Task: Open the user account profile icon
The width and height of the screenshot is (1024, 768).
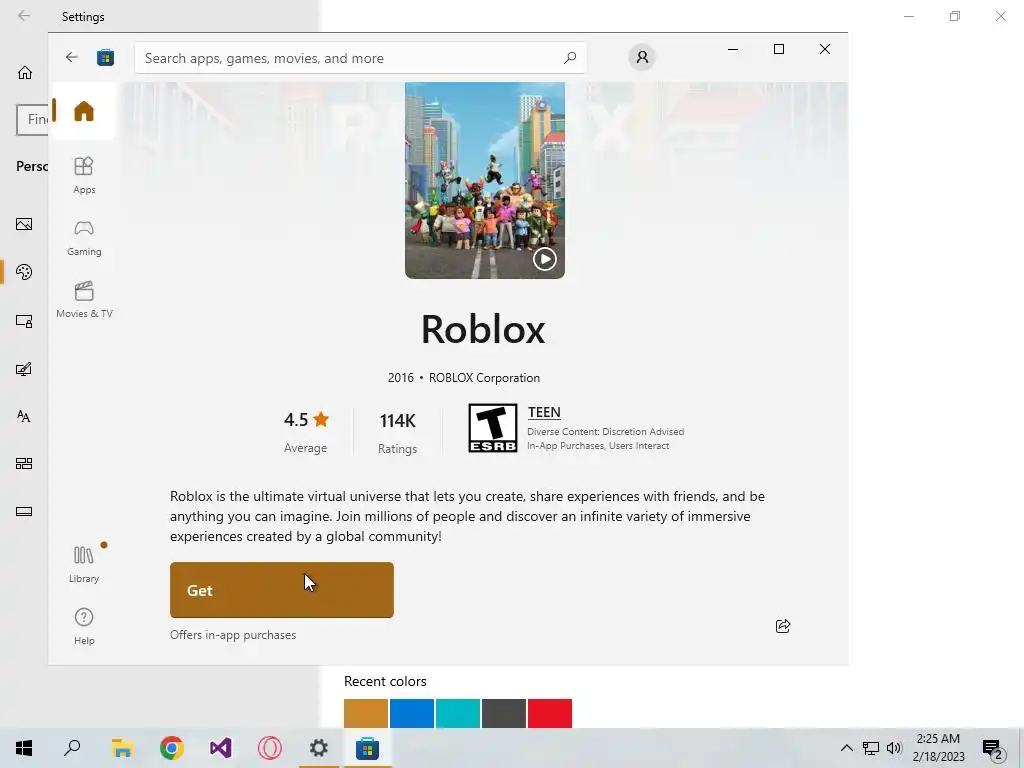Action: pos(642,57)
